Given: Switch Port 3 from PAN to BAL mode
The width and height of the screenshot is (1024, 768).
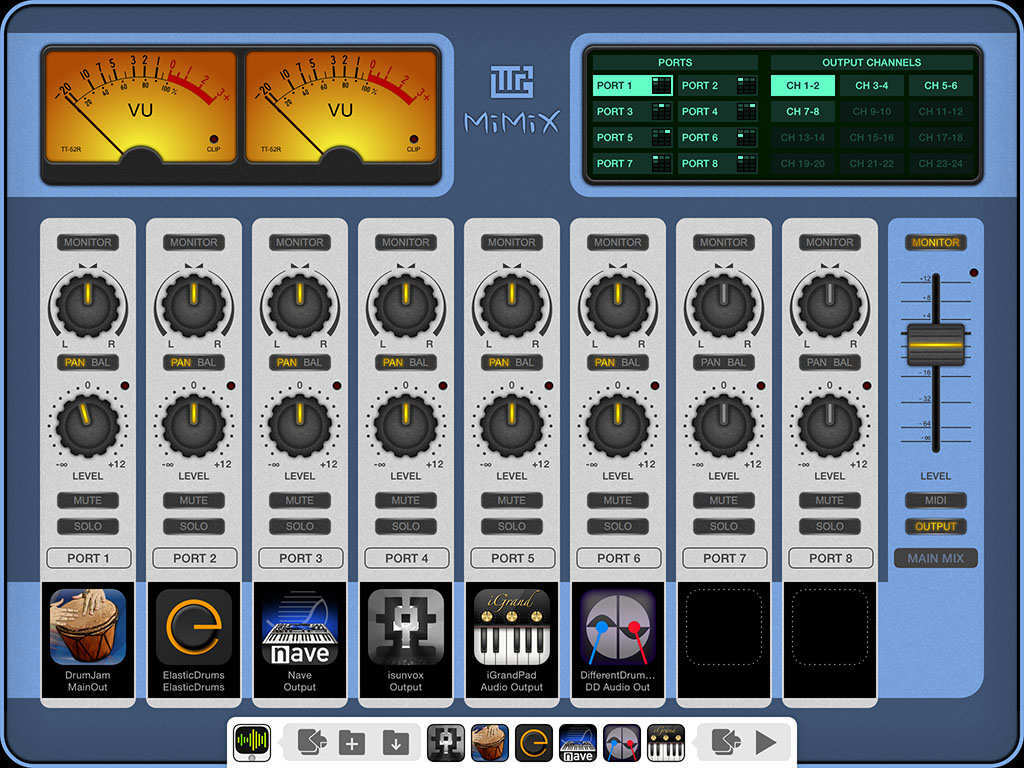Looking at the screenshot, I should coord(312,362).
